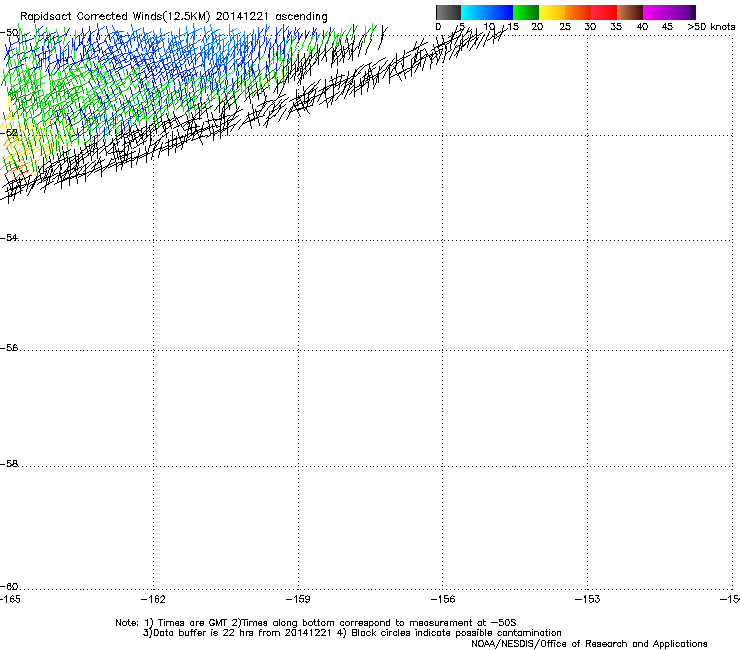Click the '-156' longitude axis label
This screenshot has height=650, width=740.
click(x=443, y=599)
